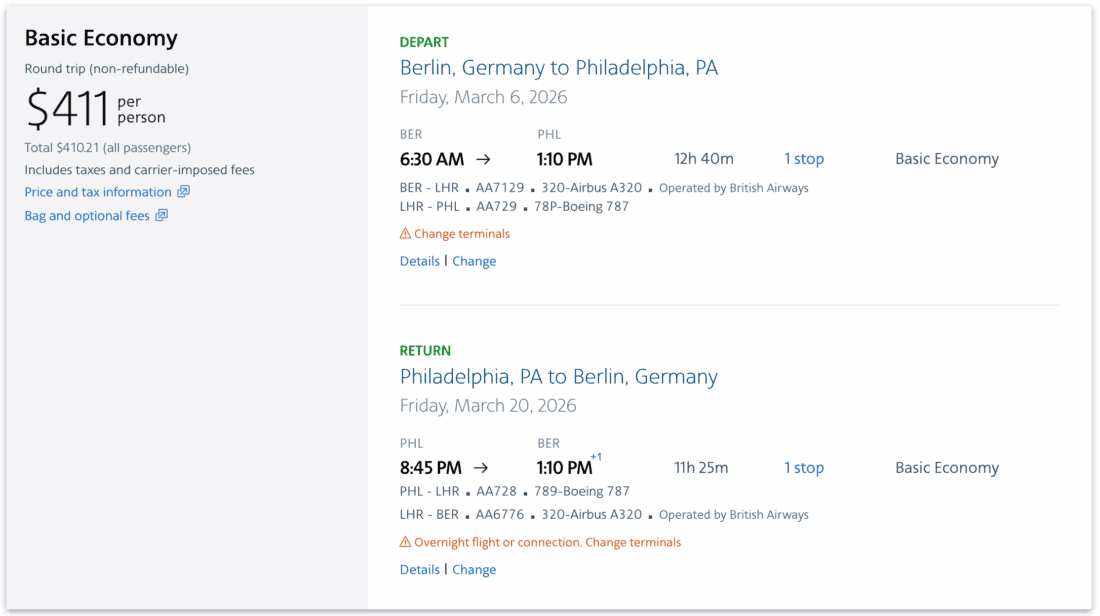Change the return flight to Berlin

pos(474,570)
